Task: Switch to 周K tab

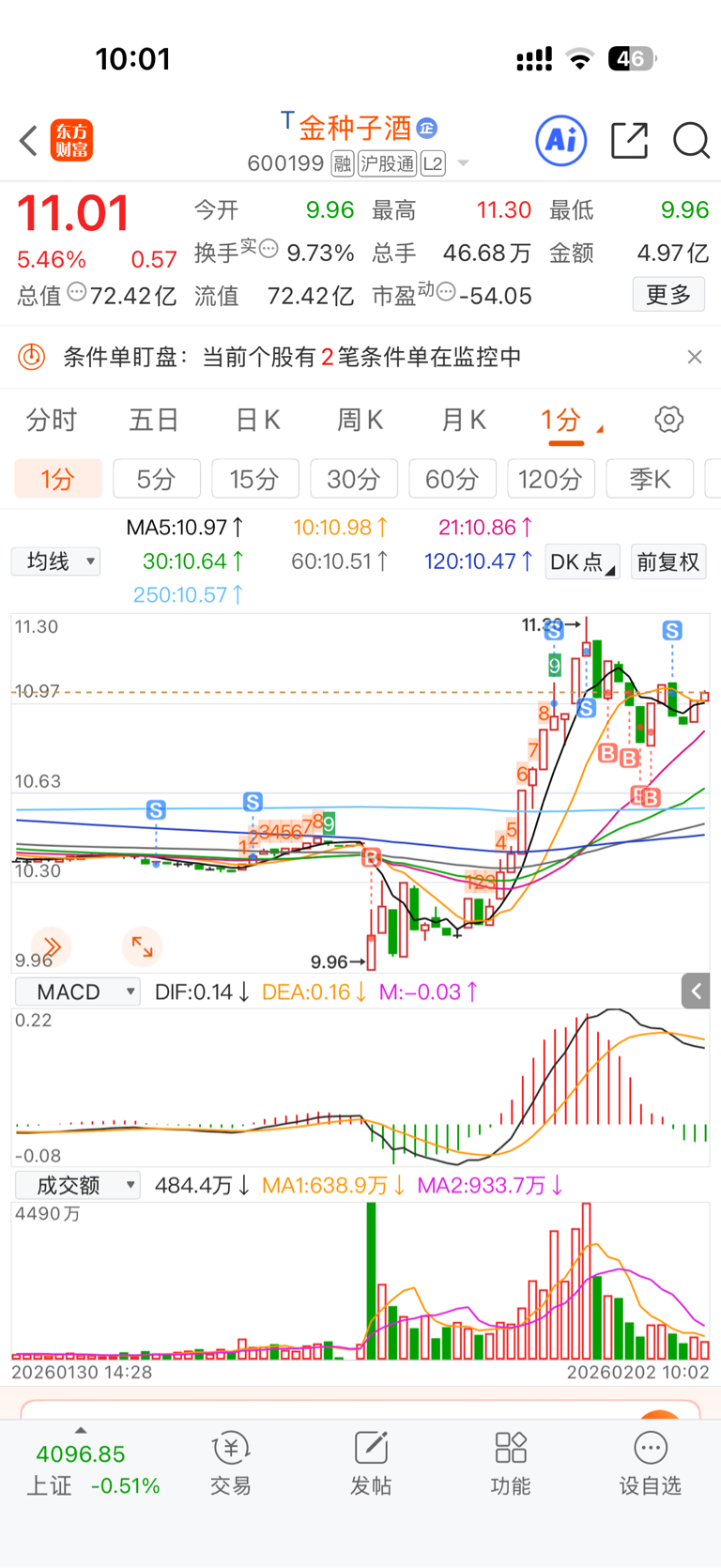Action: point(360,420)
